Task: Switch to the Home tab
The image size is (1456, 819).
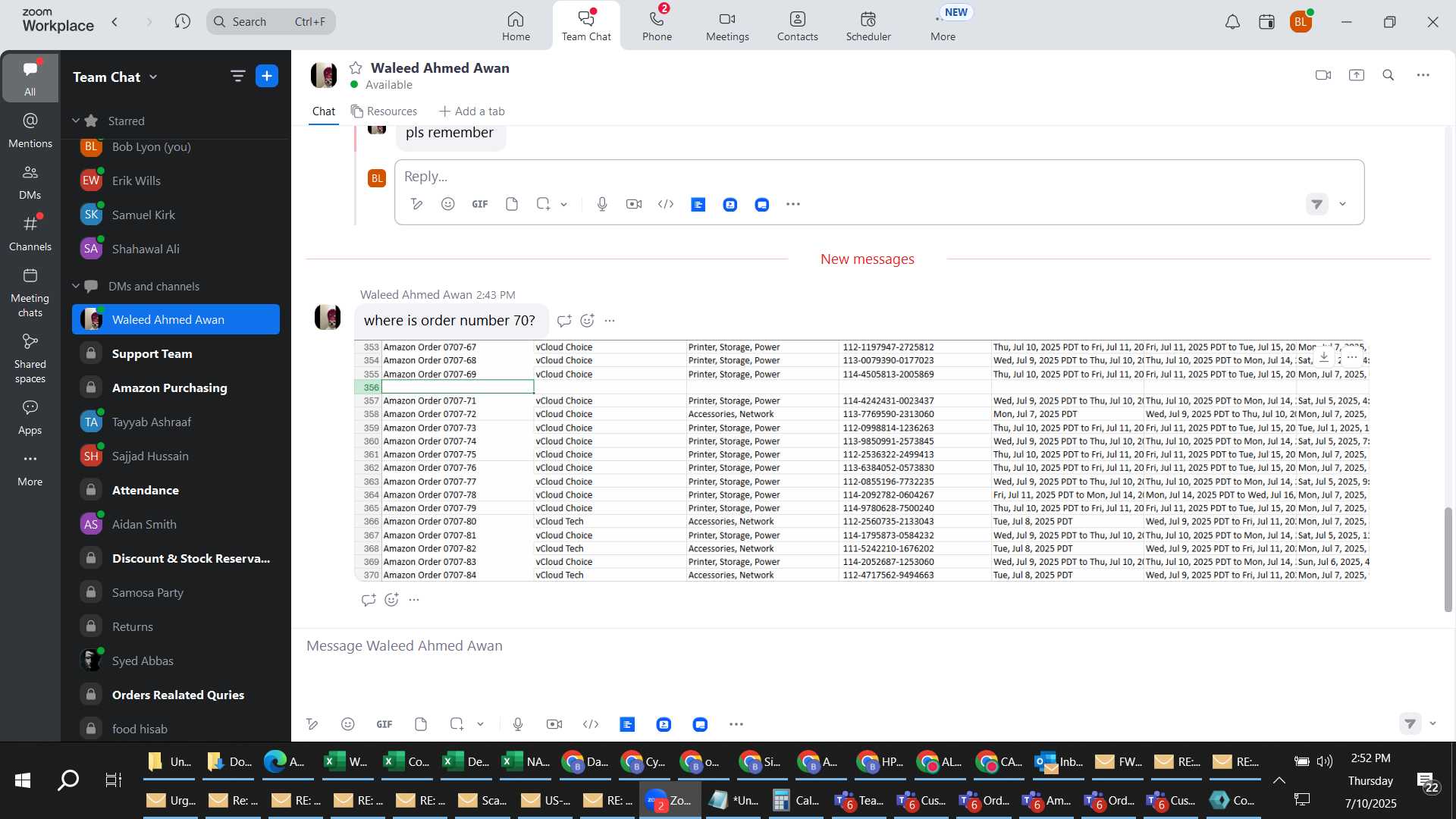Action: coord(516,26)
